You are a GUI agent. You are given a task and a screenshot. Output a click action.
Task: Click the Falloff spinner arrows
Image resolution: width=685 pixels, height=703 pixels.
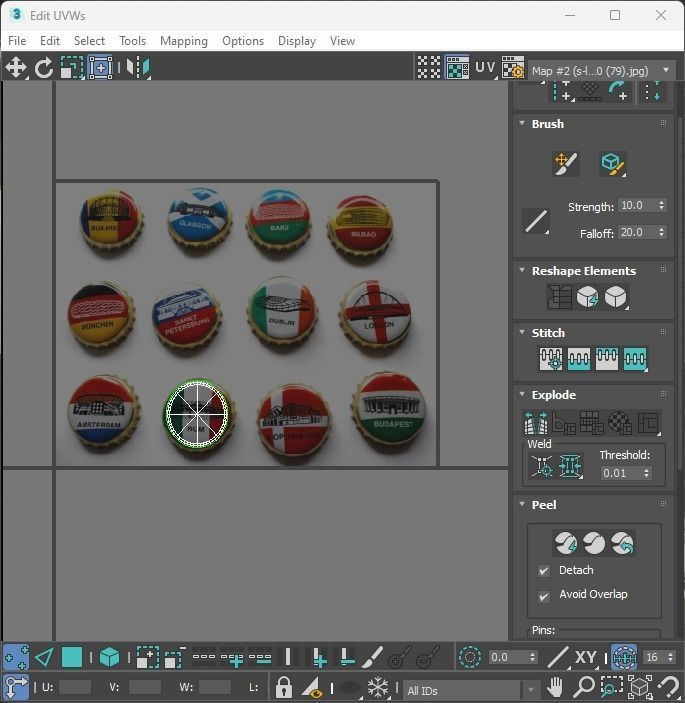click(x=661, y=232)
